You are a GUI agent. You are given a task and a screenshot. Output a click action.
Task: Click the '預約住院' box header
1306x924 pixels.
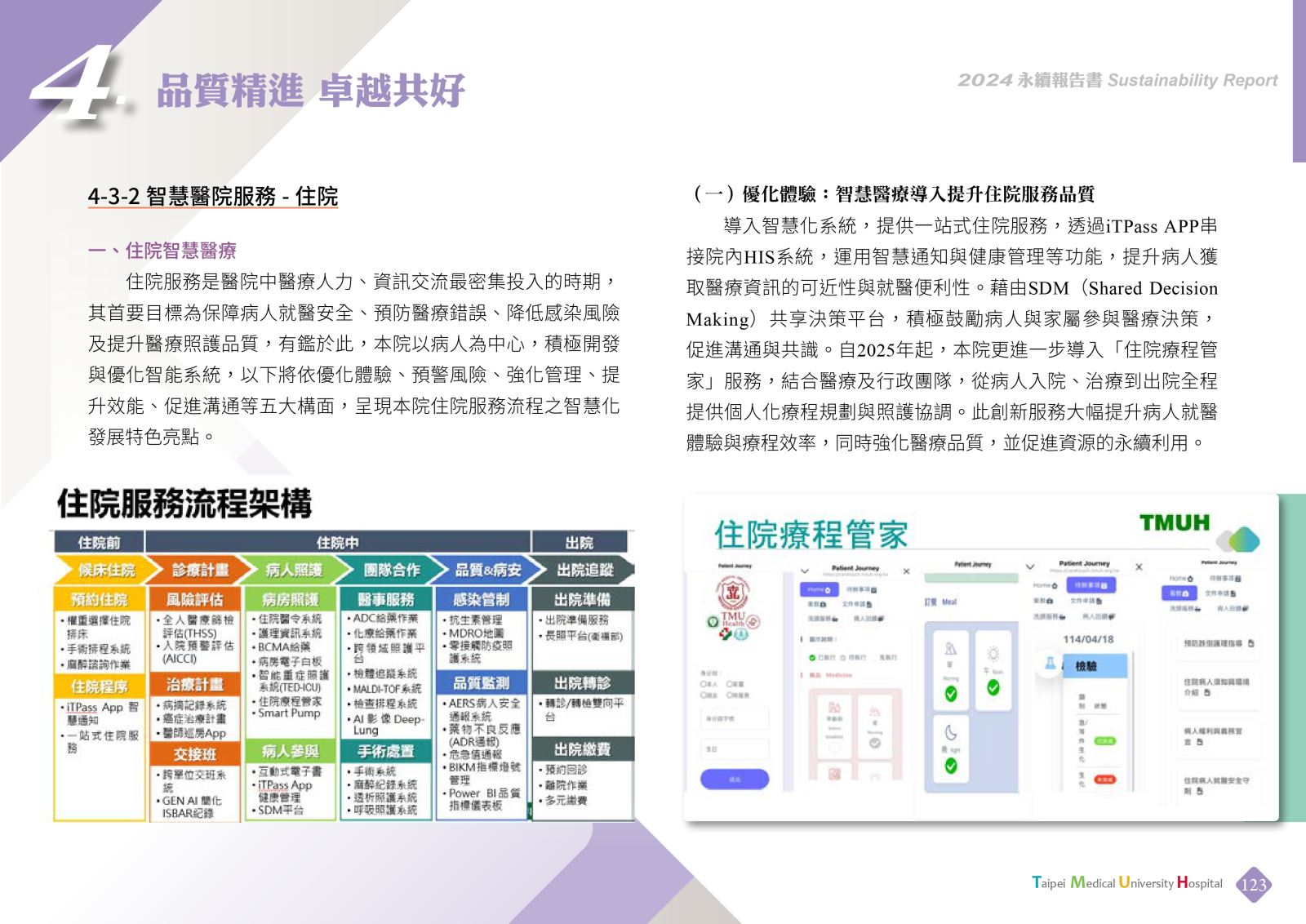tap(99, 599)
